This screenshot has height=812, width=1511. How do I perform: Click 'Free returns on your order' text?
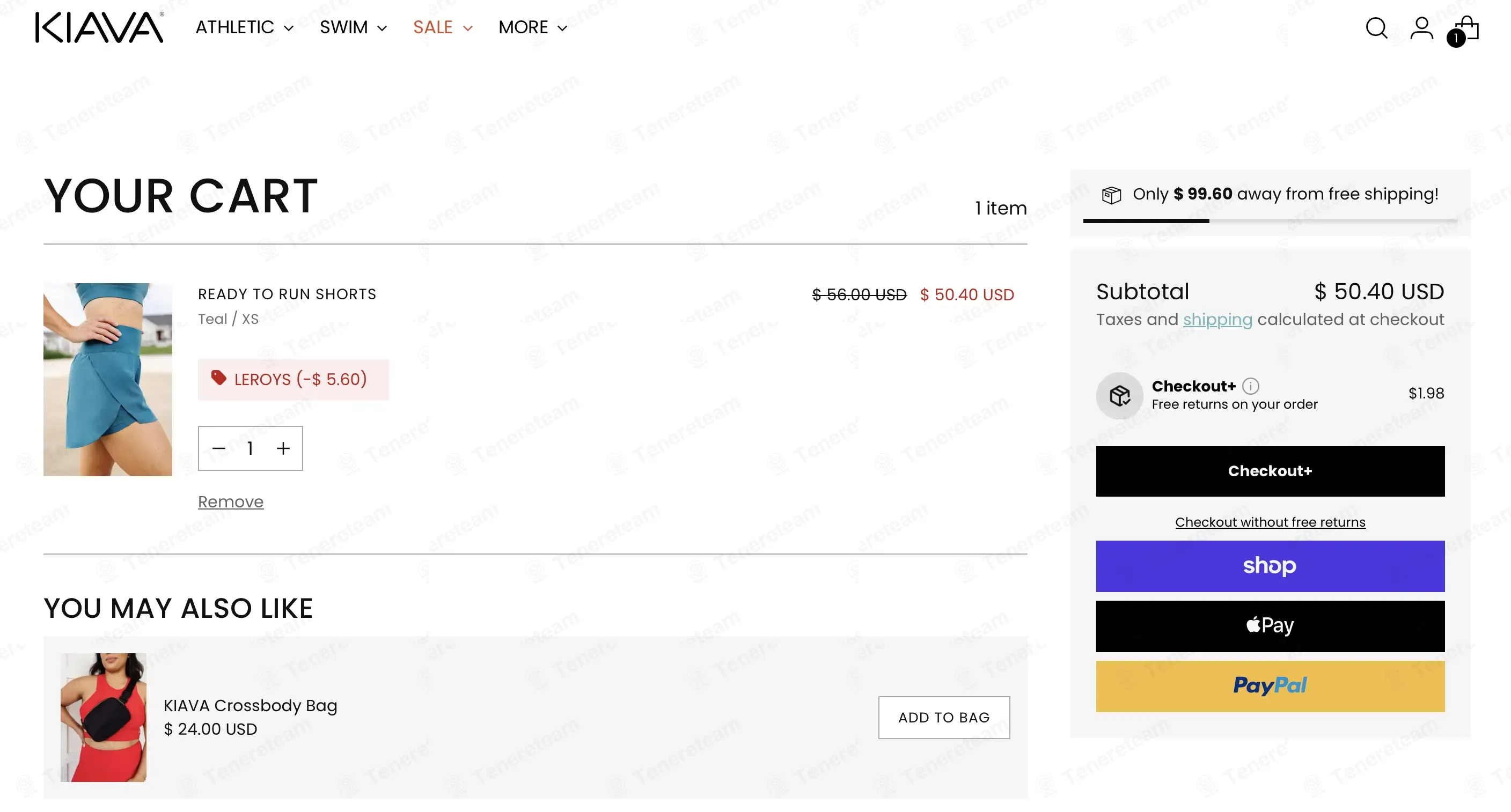tap(1234, 404)
